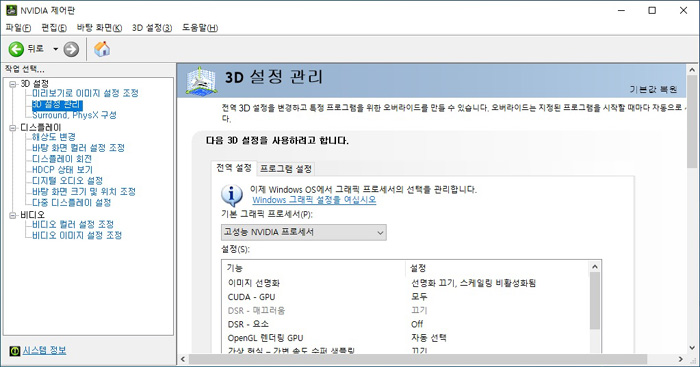Click the NVIDIA title bar logo icon
Screen dimensions: 700x367
pyautogui.click(x=11, y=10)
